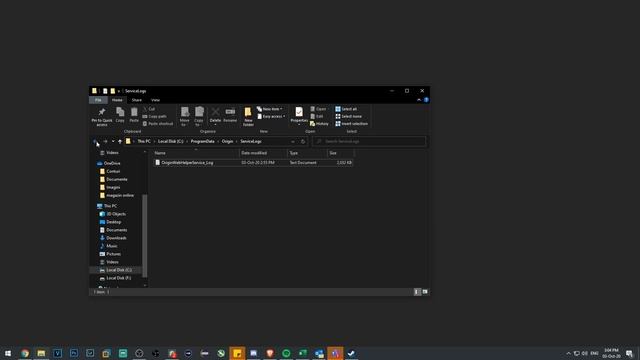
Task: Go up one folder level
Action: [120, 141]
